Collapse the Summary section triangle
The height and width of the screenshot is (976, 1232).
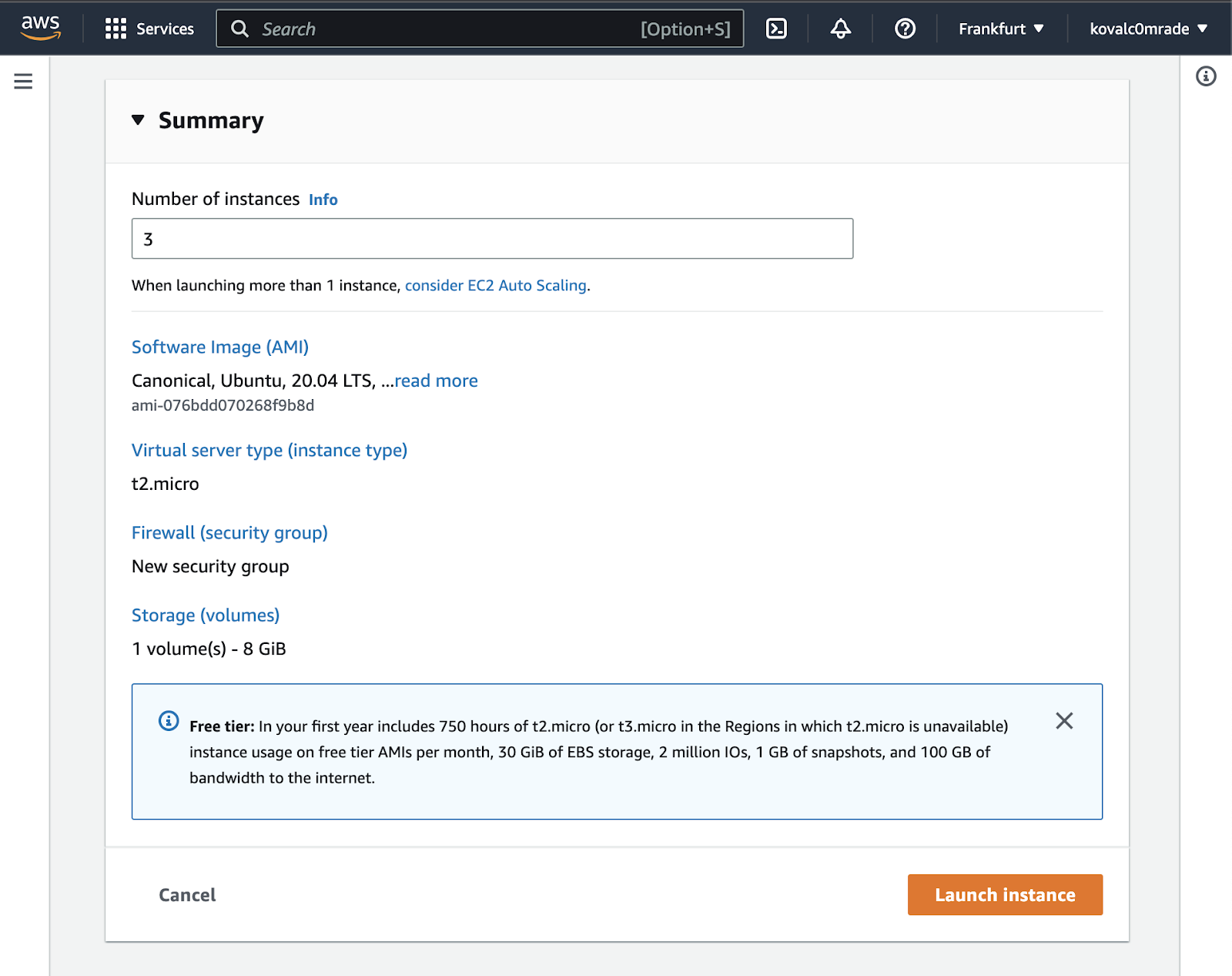tap(138, 120)
